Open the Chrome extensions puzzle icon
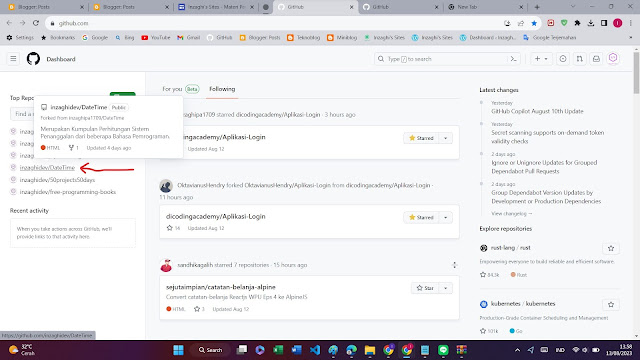 [577, 23]
